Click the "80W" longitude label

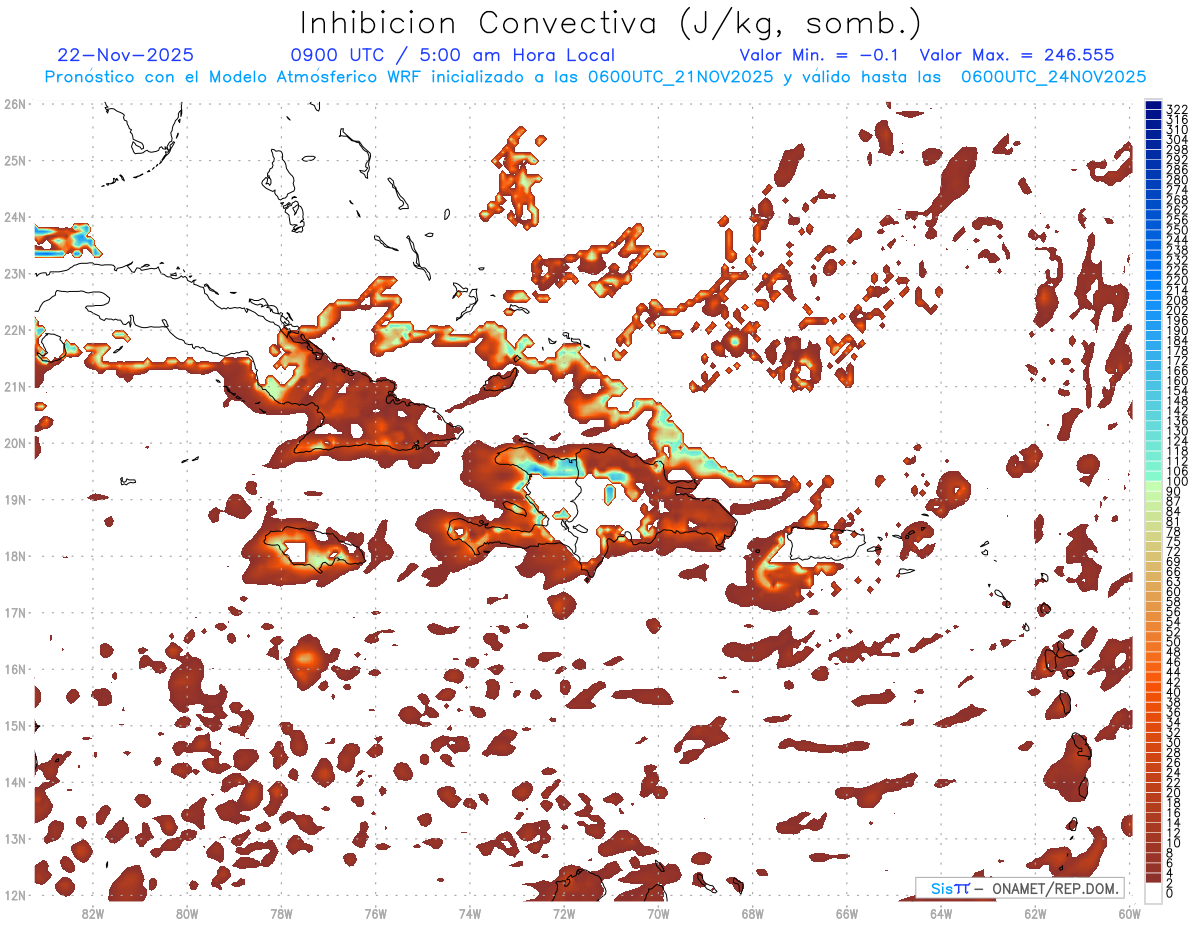point(187,913)
